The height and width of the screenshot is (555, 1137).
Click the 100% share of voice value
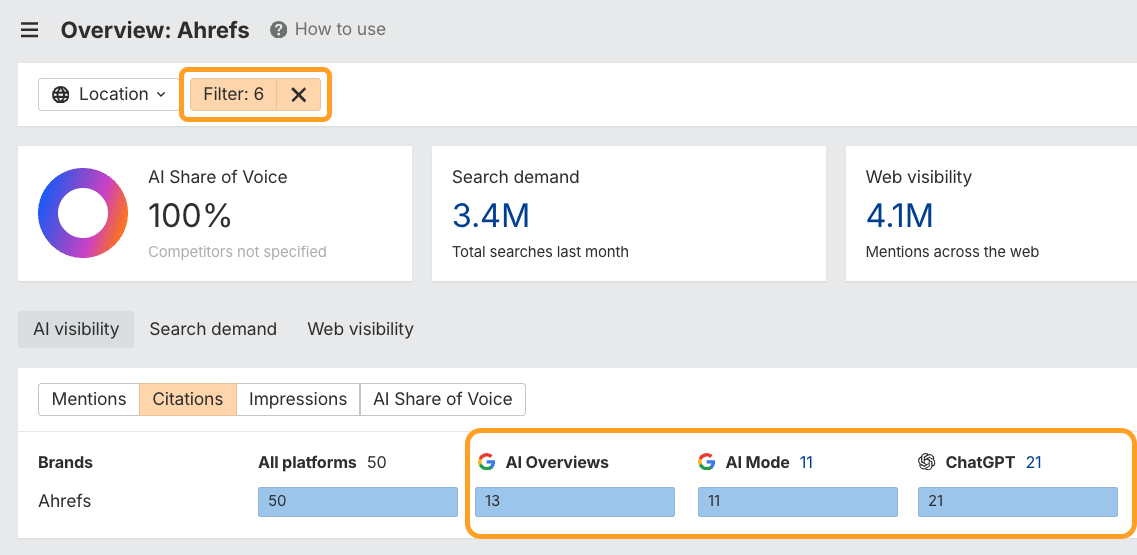pos(190,215)
